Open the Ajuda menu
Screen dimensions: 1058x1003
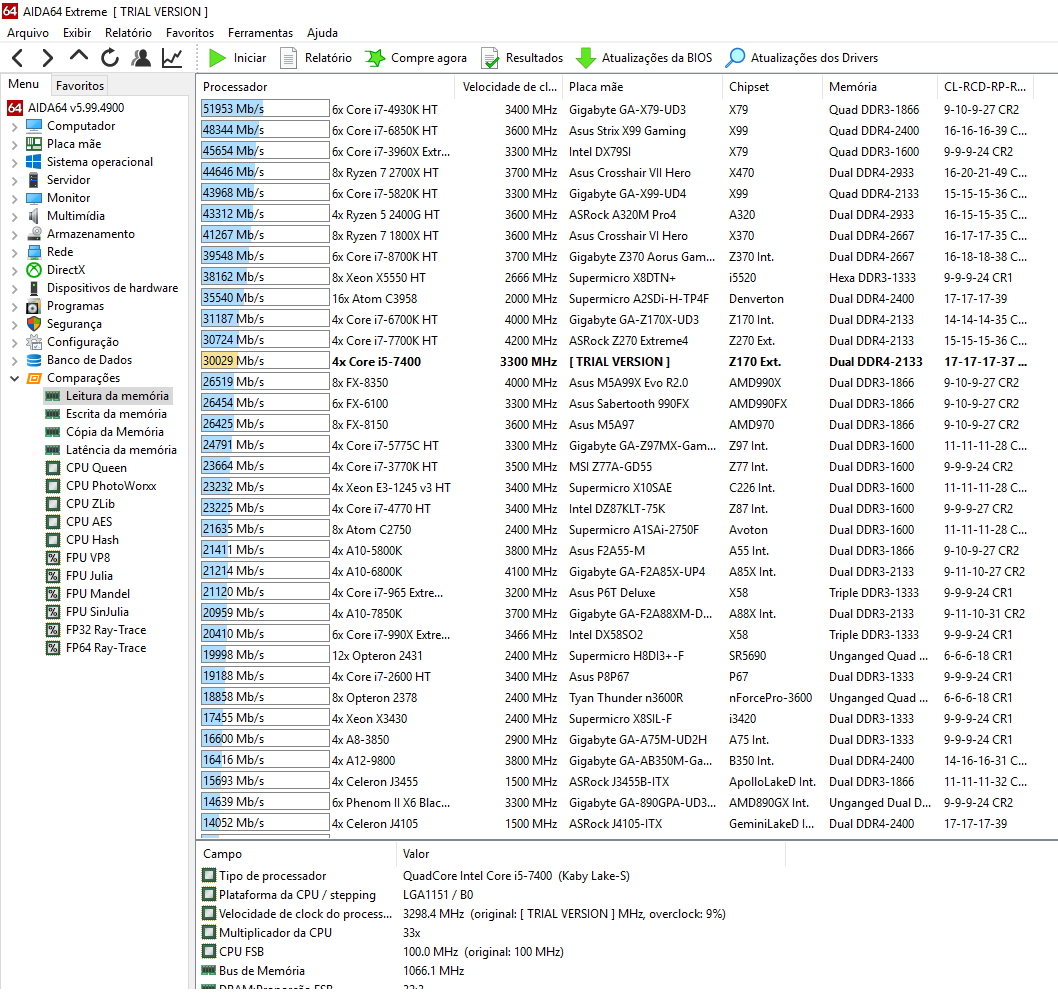click(x=322, y=33)
